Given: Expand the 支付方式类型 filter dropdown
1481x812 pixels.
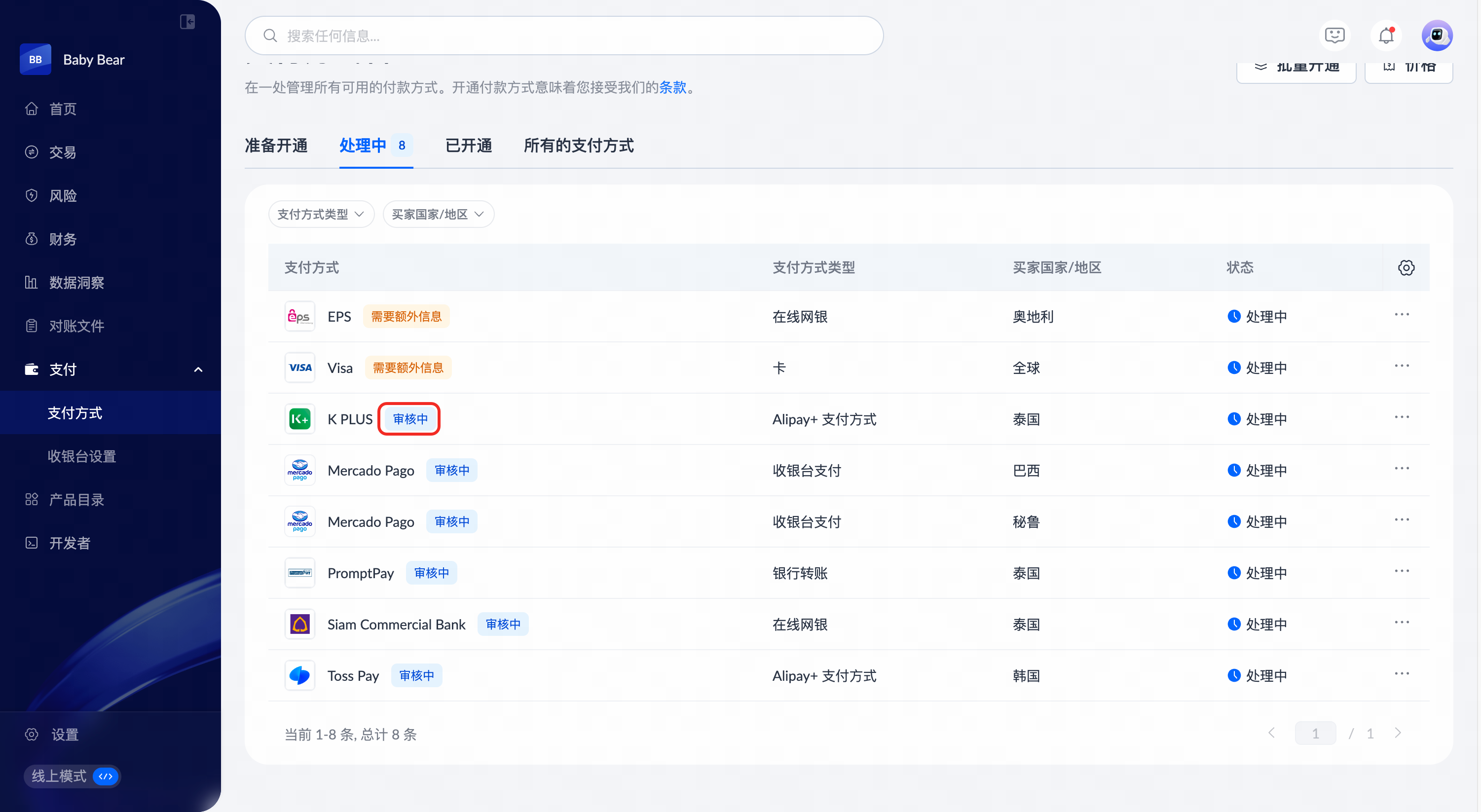Looking at the screenshot, I should (x=321, y=215).
